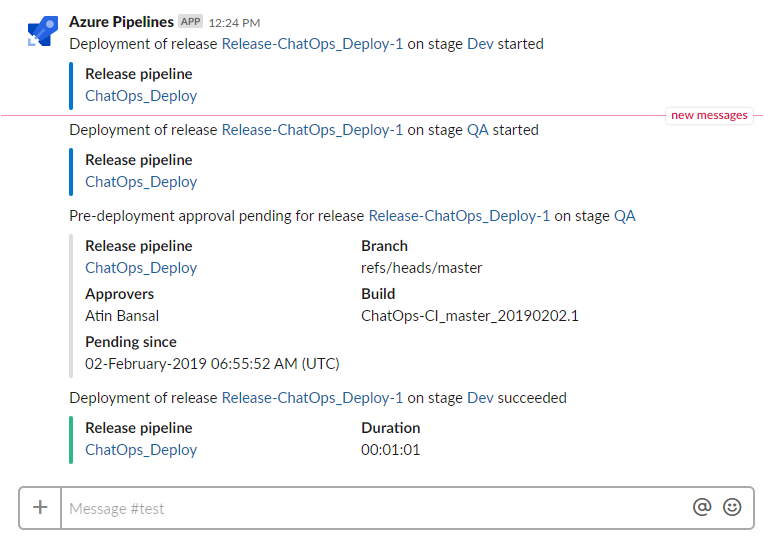The image size is (764, 540).
Task: Open Release-ChatOps_Deploy-1 link in QA started message
Action: click(312, 130)
